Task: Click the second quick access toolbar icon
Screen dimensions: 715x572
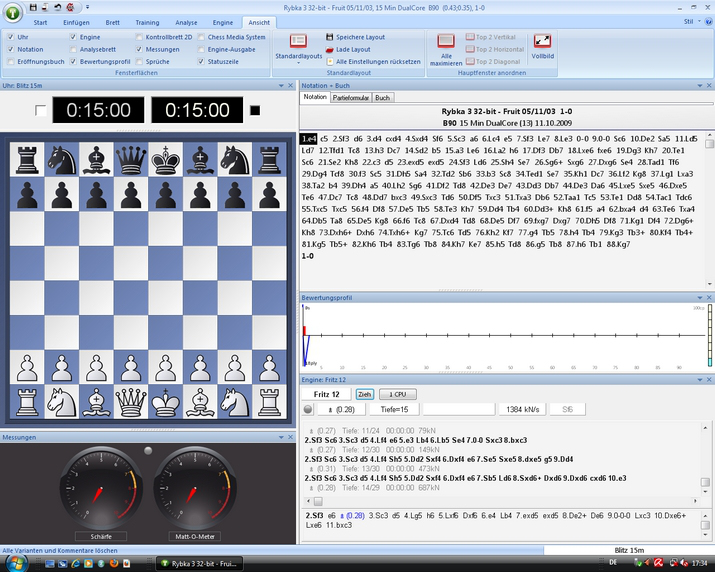Action: [45, 7]
